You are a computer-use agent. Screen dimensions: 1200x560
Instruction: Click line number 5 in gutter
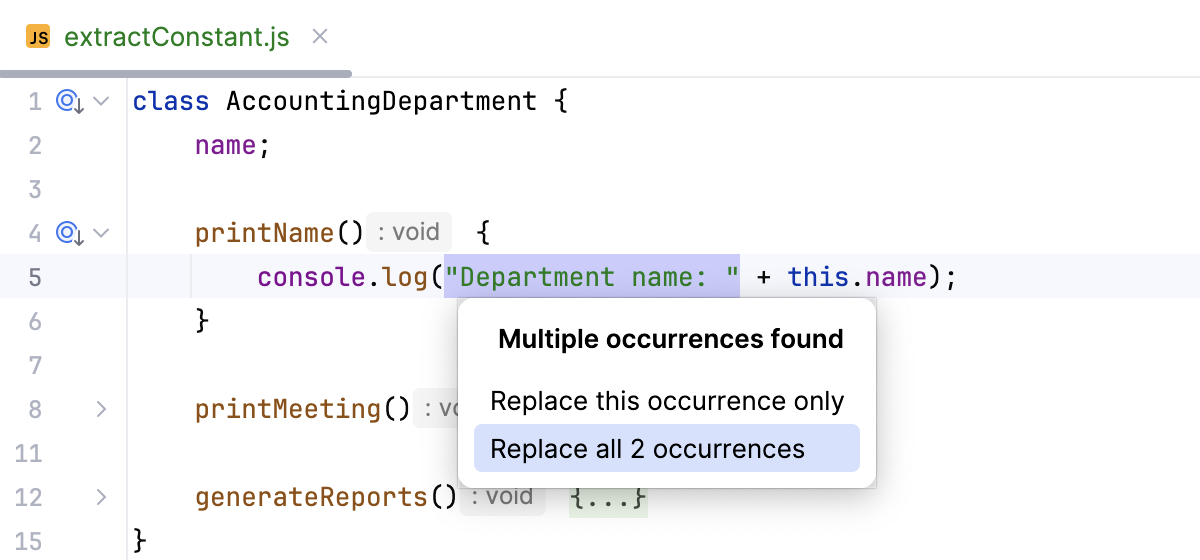coord(35,277)
